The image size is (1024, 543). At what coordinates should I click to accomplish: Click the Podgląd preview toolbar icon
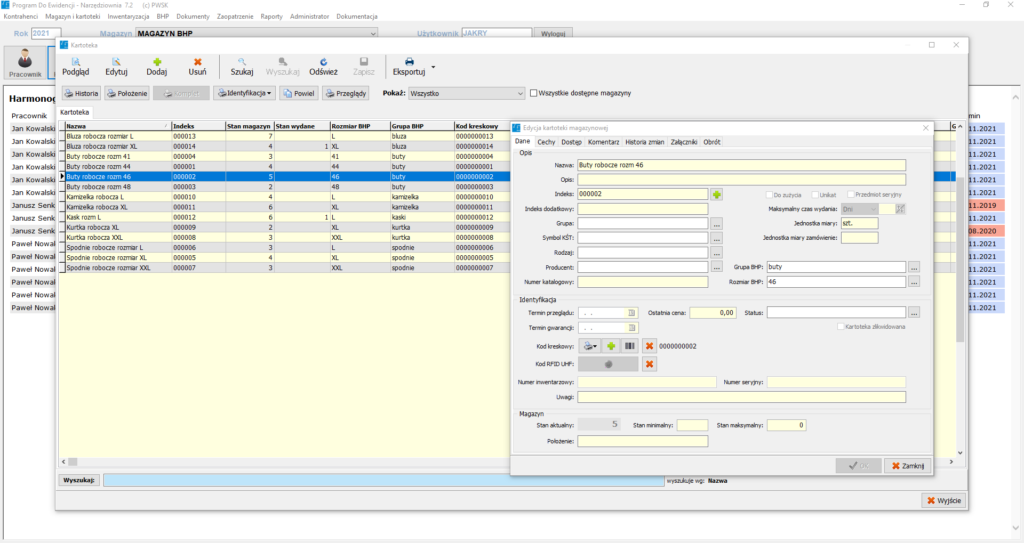tap(76, 62)
